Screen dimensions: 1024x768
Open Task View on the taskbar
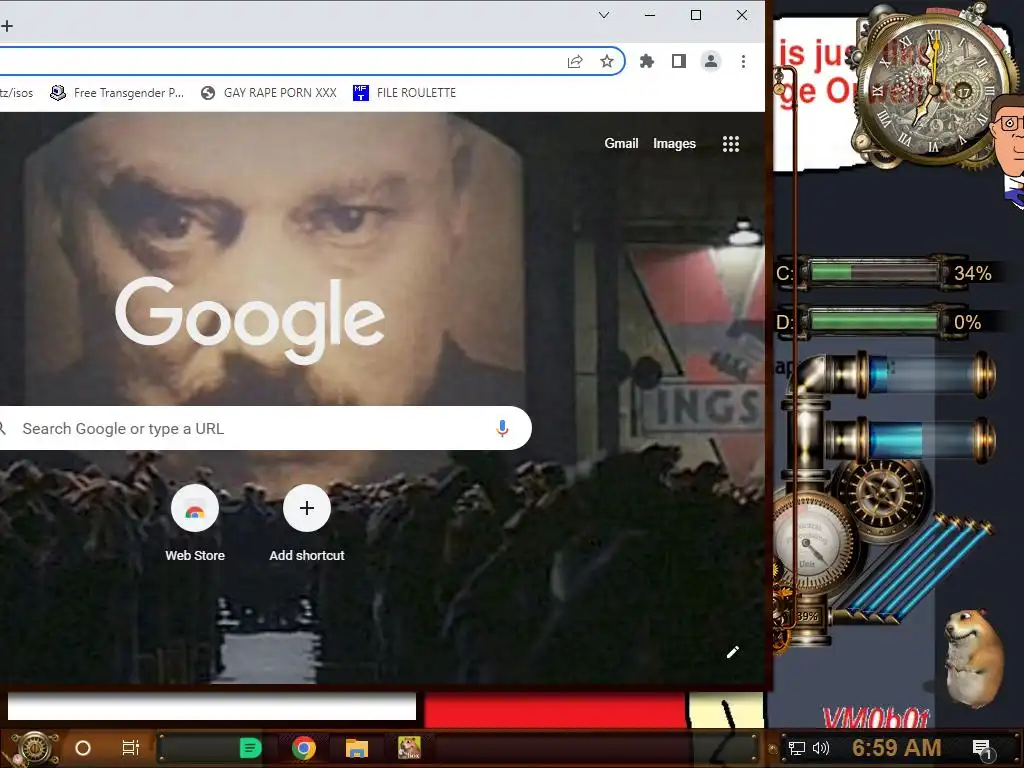coord(131,748)
